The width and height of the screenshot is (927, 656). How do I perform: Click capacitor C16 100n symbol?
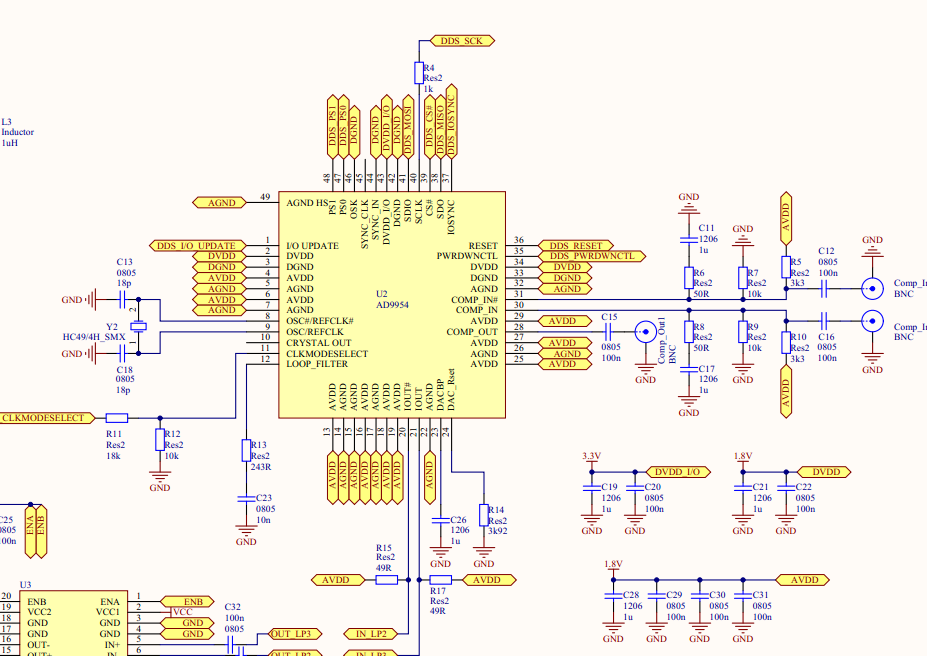point(824,321)
